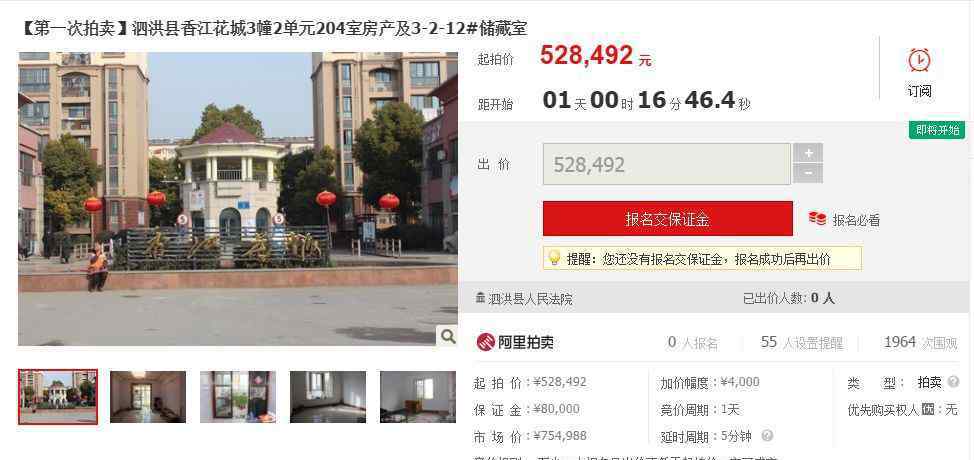The image size is (974, 460).
Task: Click the coins icon beside 报名必看
Action: click(x=817, y=219)
